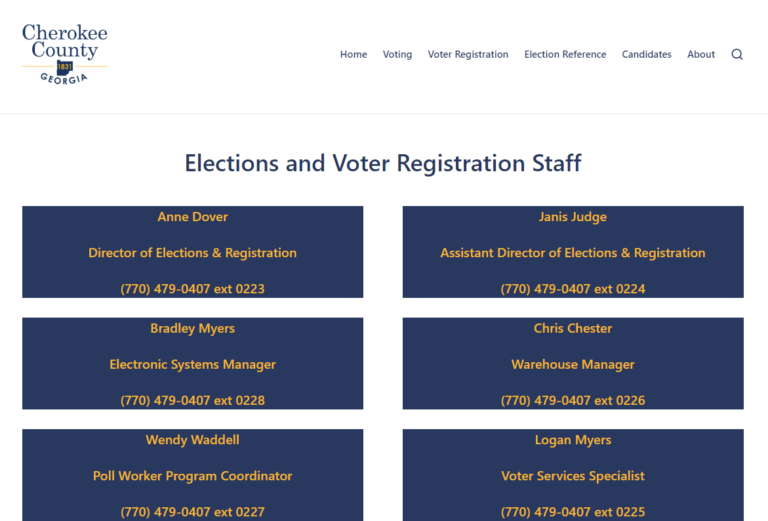The width and height of the screenshot is (768, 521).
Task: Click Chris Chester's phone ext 0226
Action: pos(573,401)
